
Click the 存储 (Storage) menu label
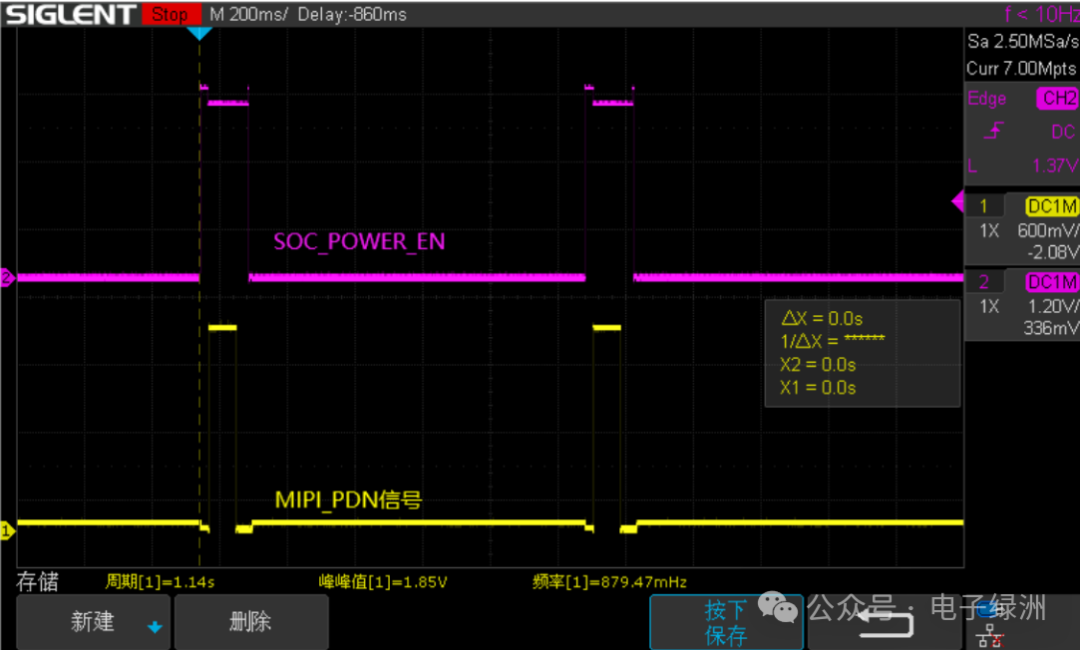[x=37, y=582]
